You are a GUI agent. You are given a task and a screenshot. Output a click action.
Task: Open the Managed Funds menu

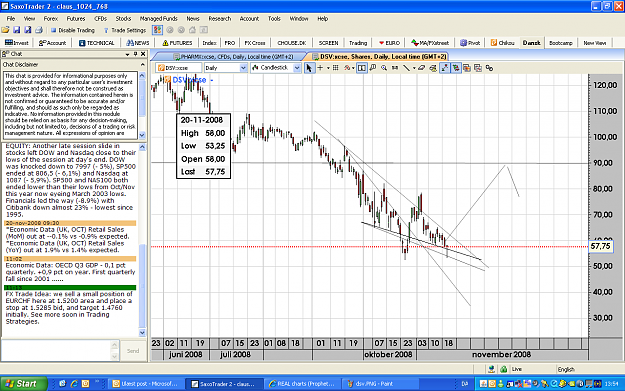(x=159, y=19)
